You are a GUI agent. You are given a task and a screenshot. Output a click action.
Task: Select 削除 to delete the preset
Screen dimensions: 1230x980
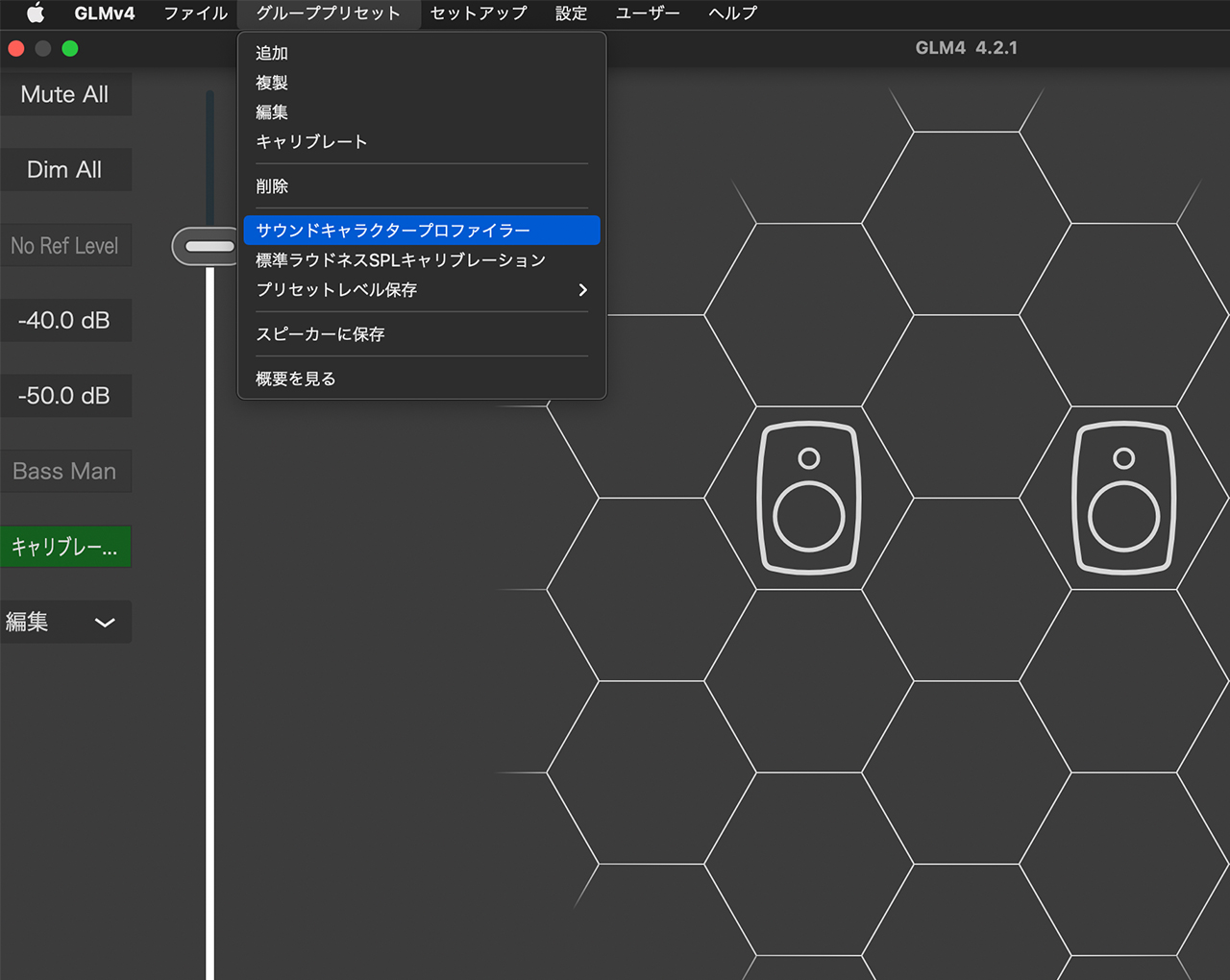click(272, 185)
